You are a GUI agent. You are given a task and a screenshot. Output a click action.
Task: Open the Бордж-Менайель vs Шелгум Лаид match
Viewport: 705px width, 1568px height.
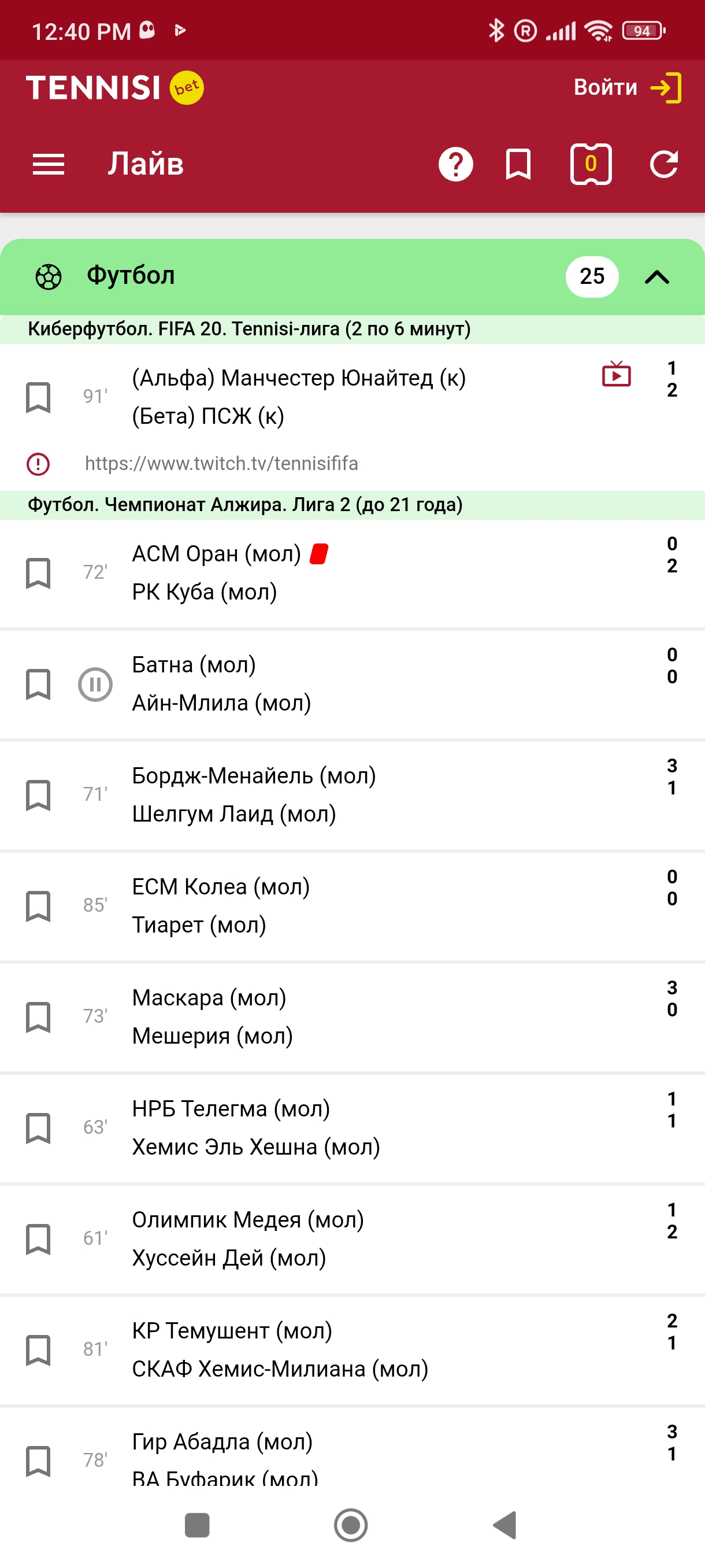pos(254,794)
